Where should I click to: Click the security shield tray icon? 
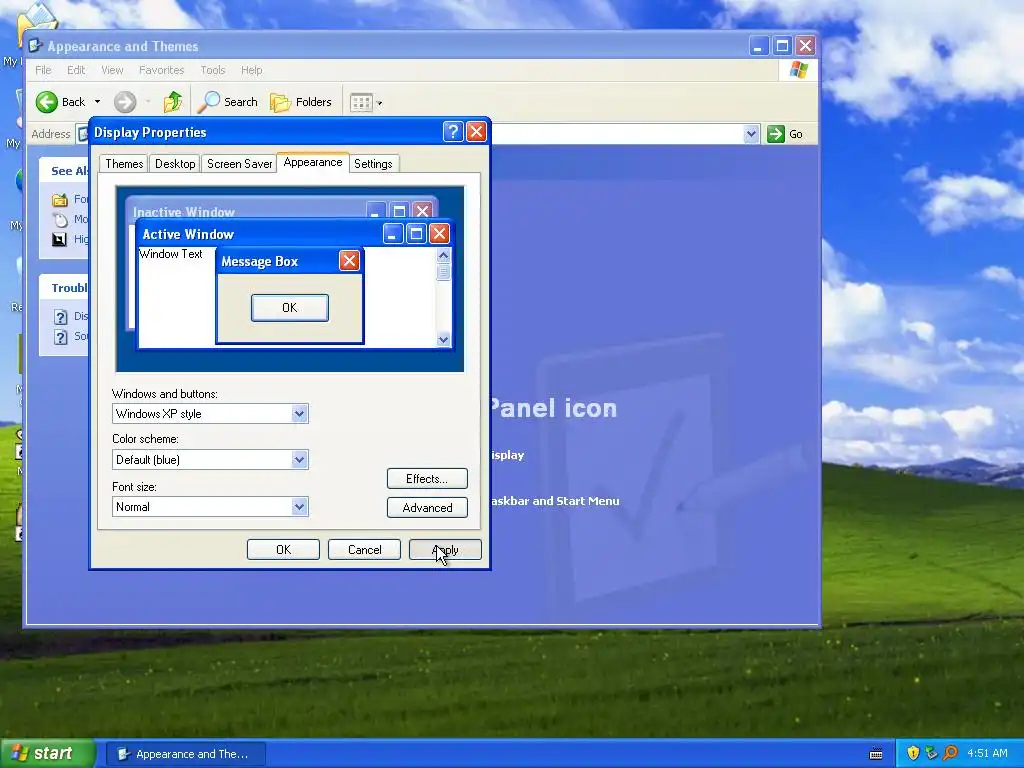913,753
